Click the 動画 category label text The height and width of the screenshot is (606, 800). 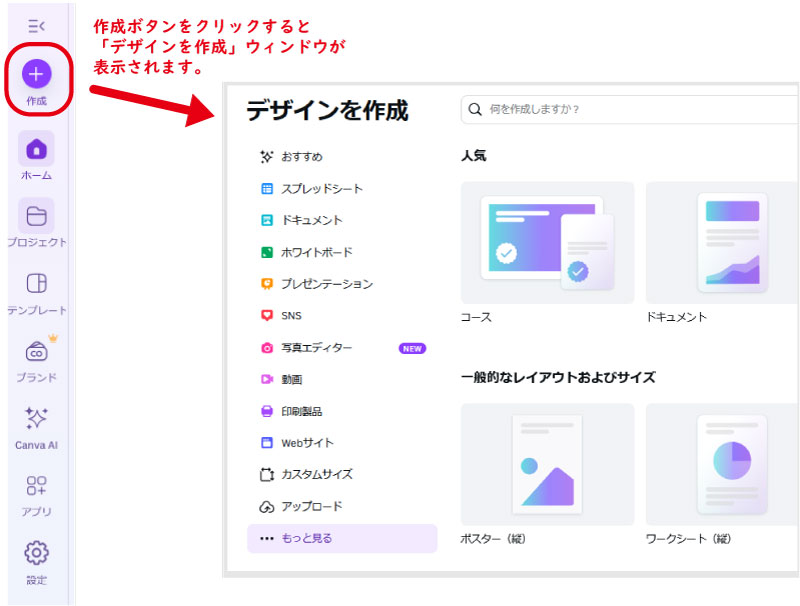(x=292, y=380)
